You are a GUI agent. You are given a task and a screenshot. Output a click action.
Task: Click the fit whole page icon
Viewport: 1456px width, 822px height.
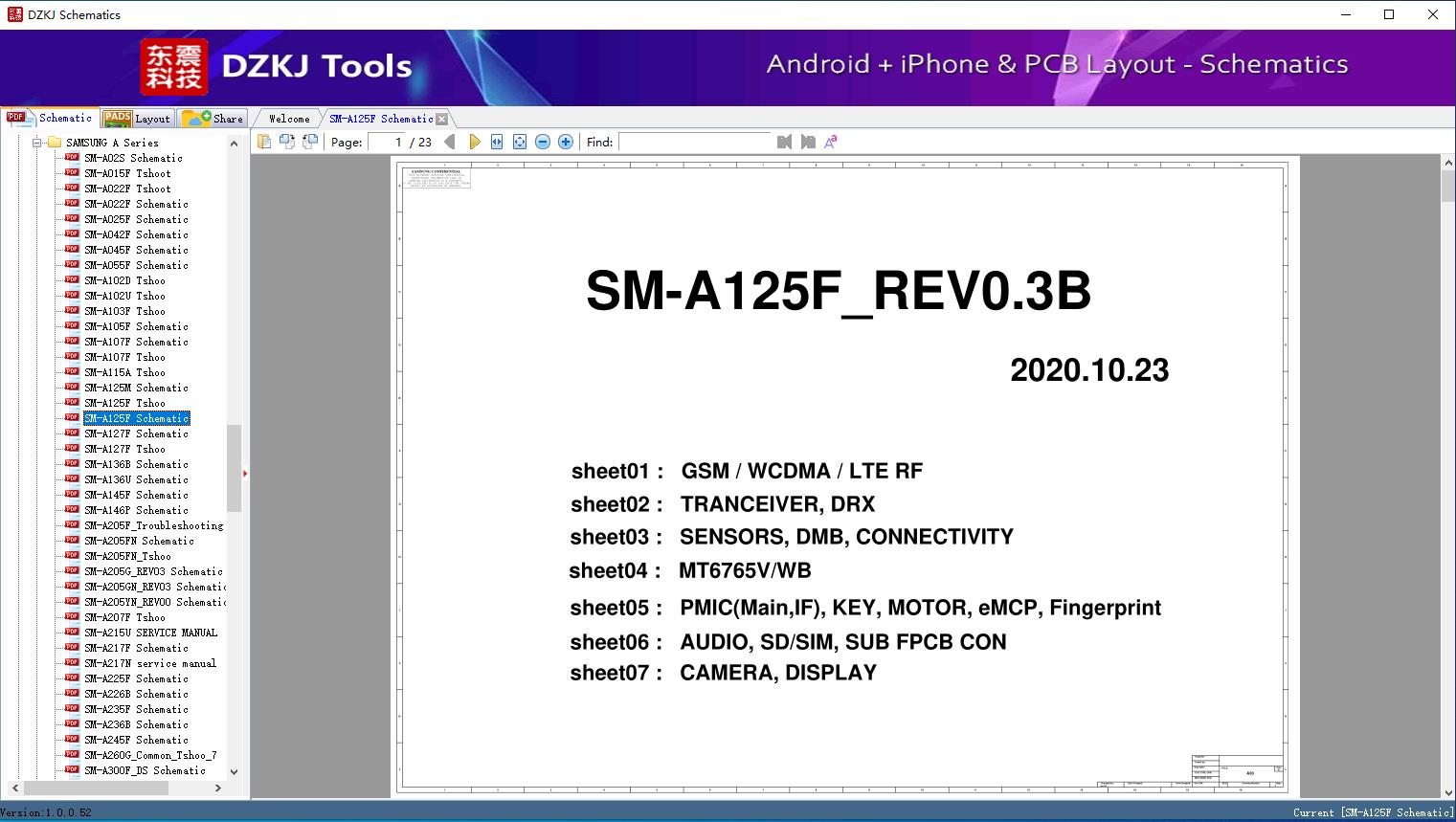(x=520, y=142)
